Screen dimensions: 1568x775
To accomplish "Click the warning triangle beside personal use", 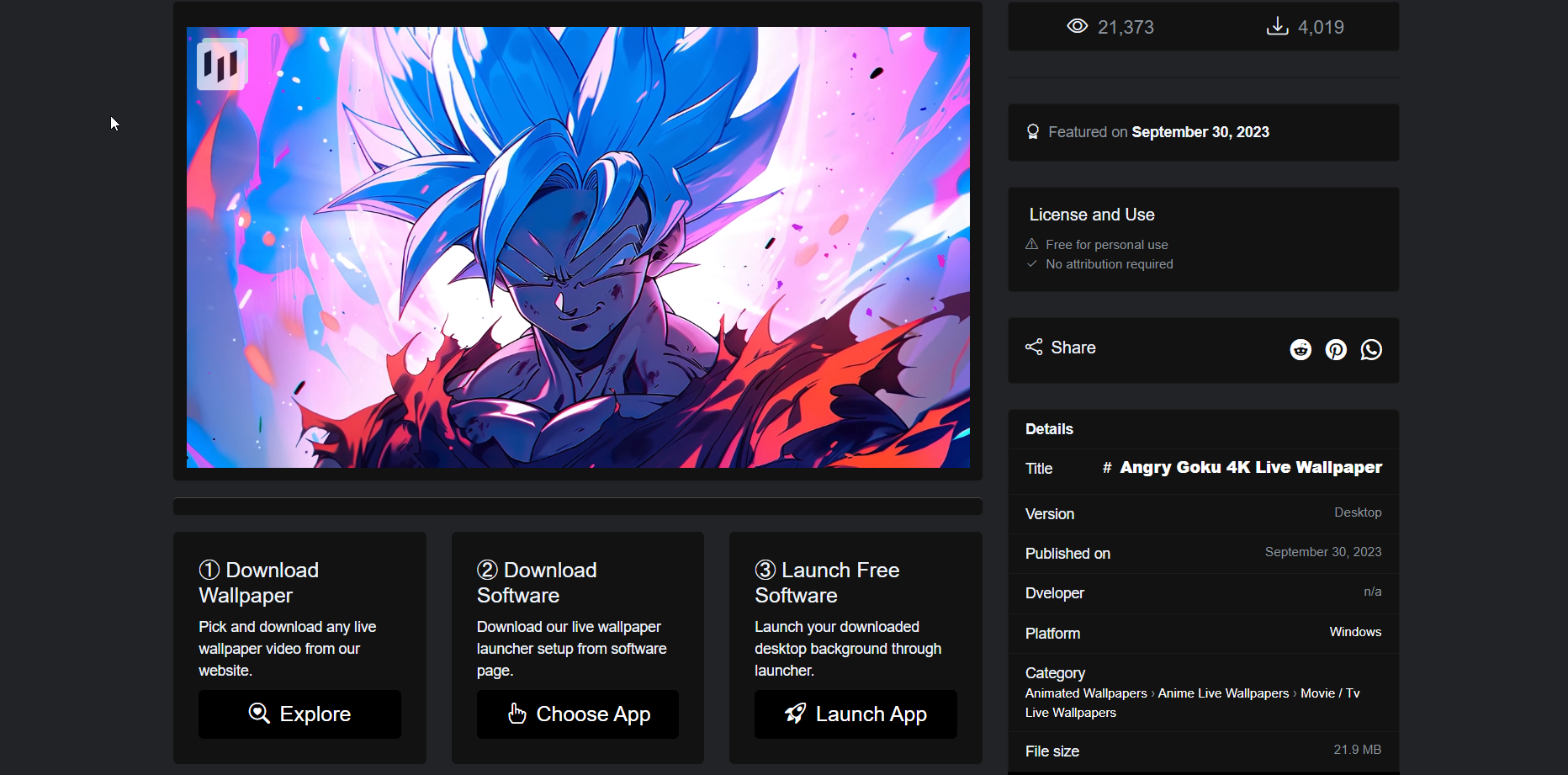I will (x=1031, y=244).
